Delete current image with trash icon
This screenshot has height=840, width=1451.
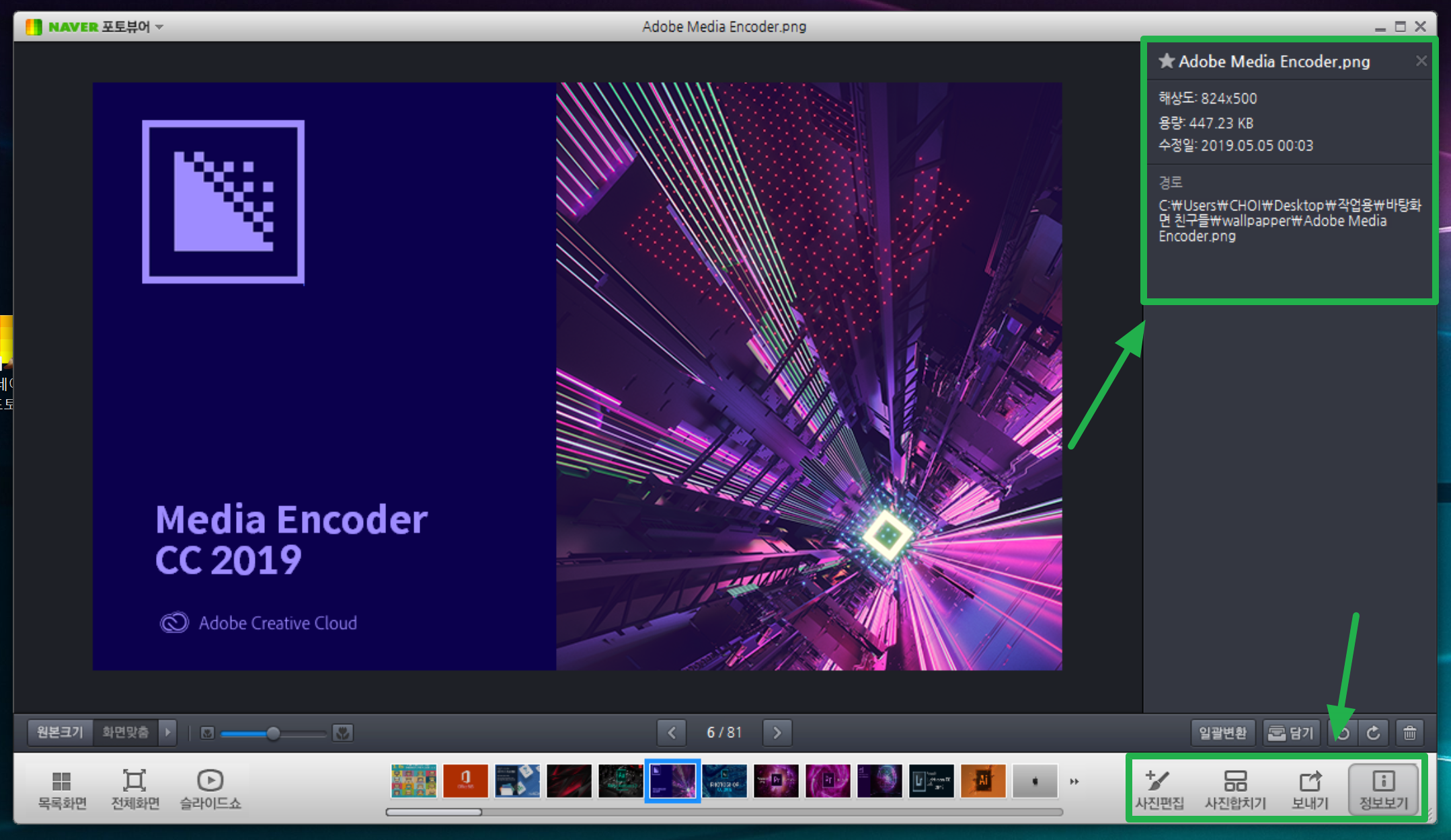tap(1410, 732)
